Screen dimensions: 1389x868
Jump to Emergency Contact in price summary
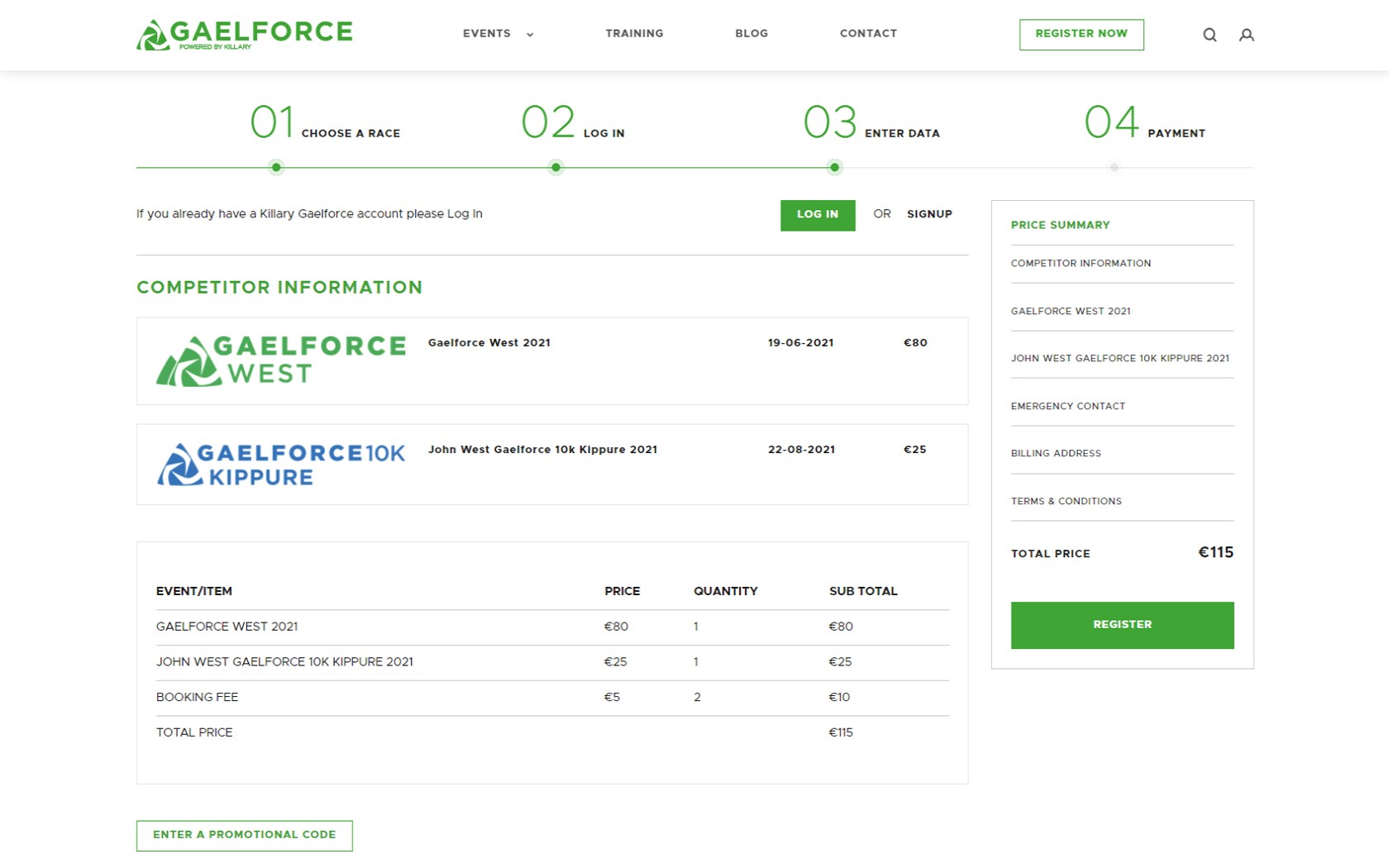pyautogui.click(x=1067, y=407)
